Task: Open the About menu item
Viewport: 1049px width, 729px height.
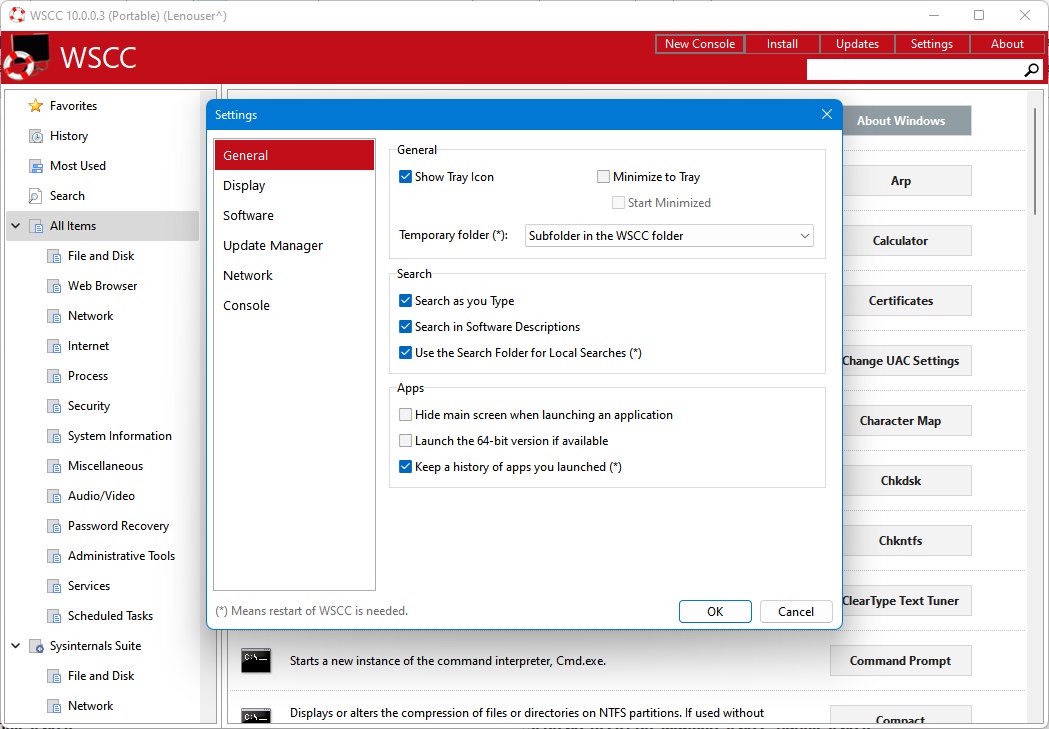Action: (x=1007, y=43)
